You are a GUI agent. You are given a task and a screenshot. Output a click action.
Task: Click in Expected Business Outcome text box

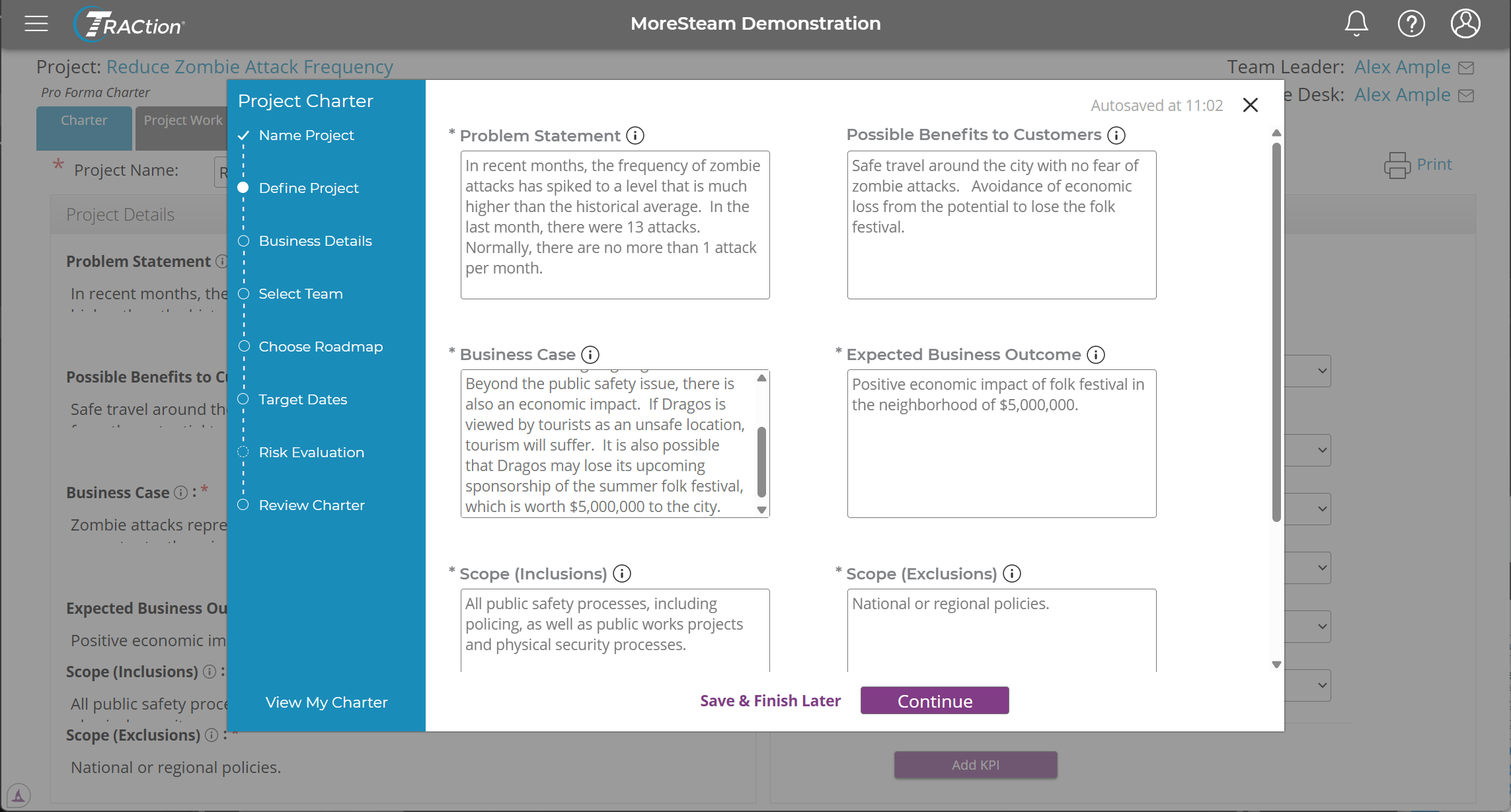[1001, 443]
